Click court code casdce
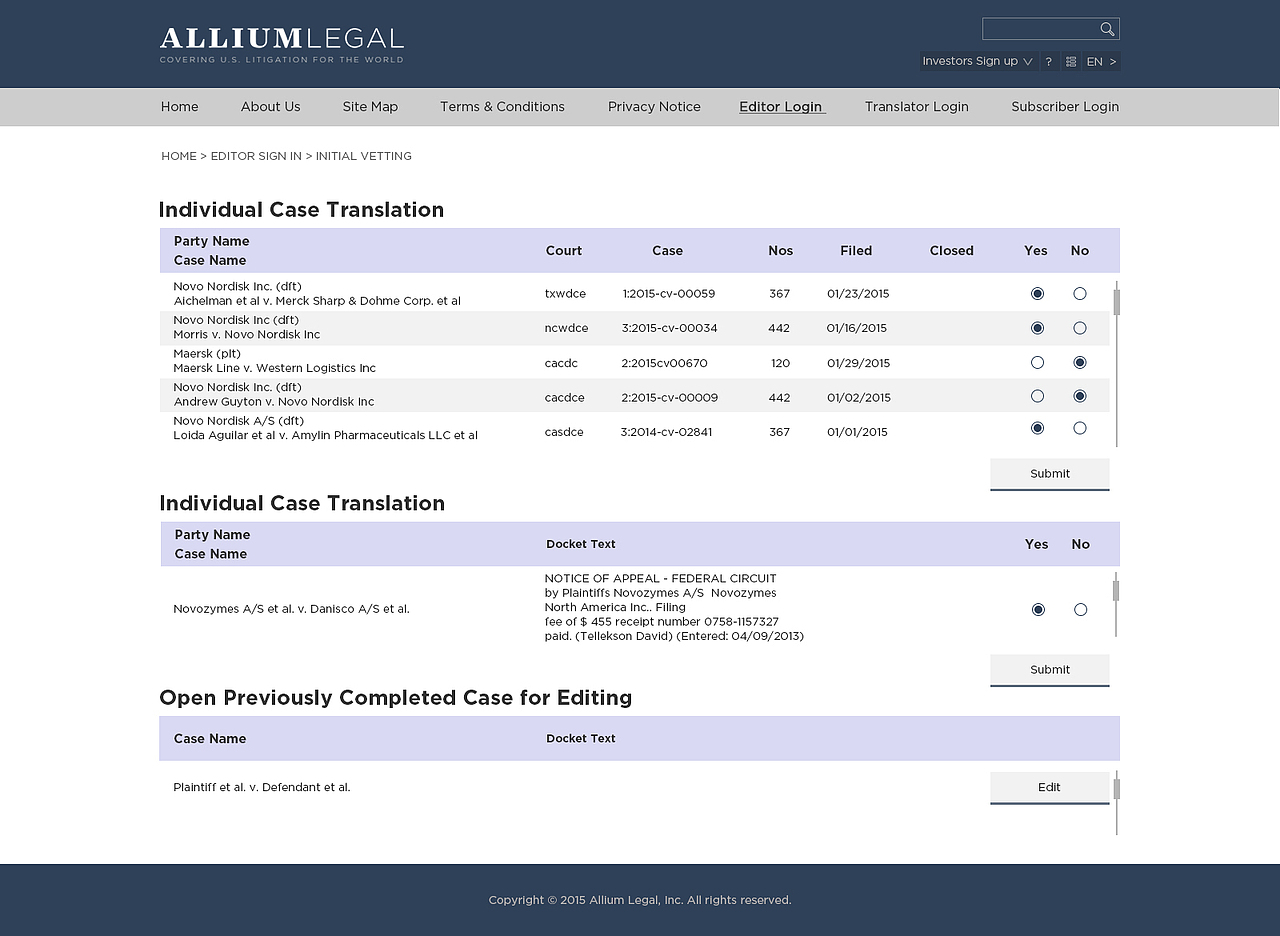The height and width of the screenshot is (936, 1280). tap(564, 432)
